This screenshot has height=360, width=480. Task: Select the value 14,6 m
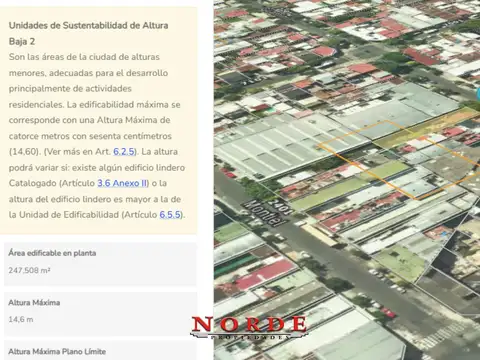tap(21, 319)
